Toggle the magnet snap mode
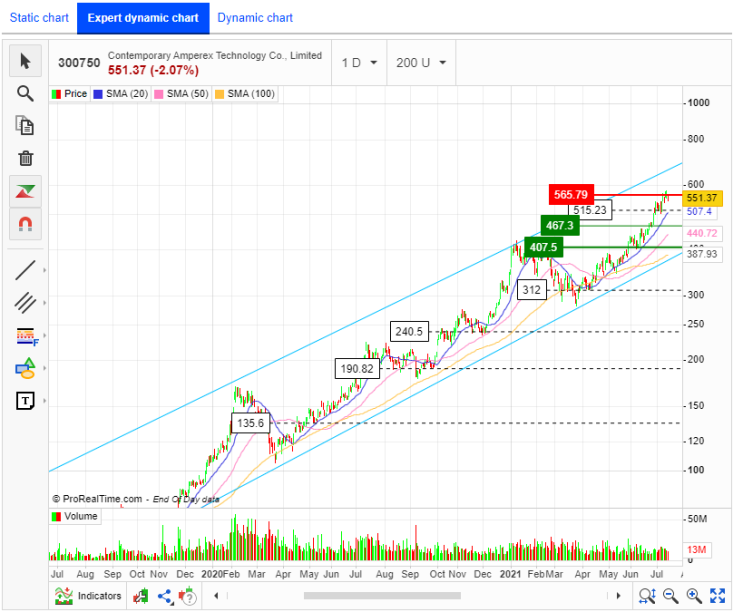 [x=26, y=224]
